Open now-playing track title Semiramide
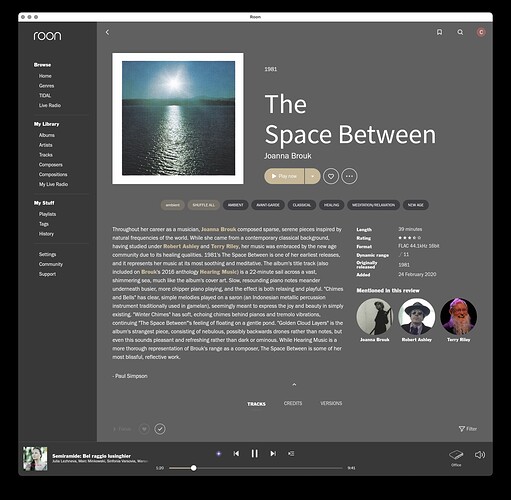 pyautogui.click(x=91, y=456)
